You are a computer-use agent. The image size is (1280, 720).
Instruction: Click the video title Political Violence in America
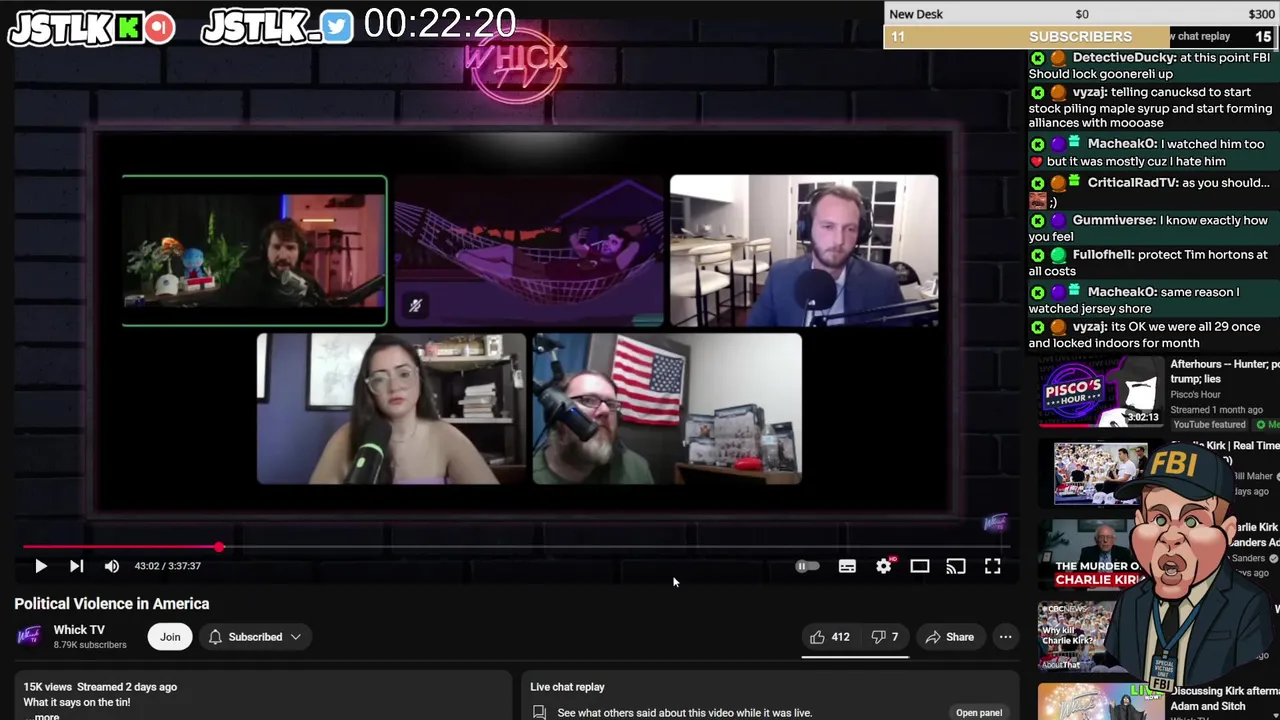(112, 604)
